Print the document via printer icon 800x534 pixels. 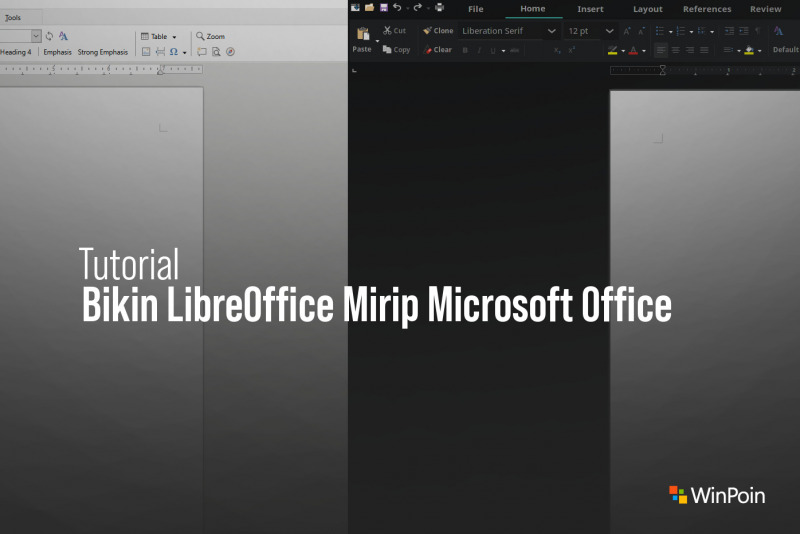[439, 7]
